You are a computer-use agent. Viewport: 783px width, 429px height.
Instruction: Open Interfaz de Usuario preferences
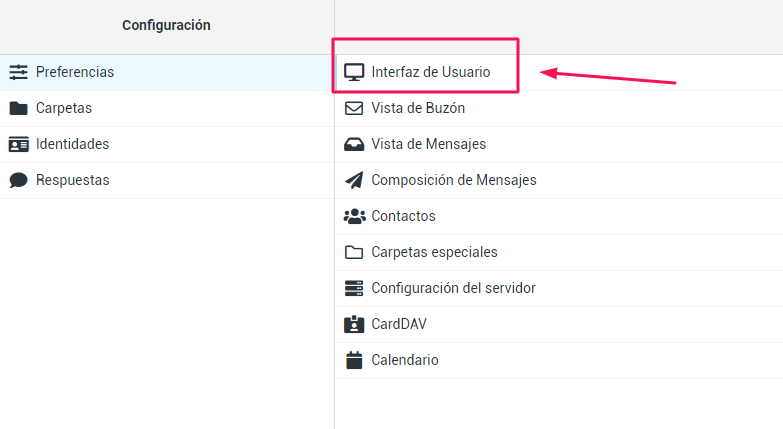coord(430,72)
